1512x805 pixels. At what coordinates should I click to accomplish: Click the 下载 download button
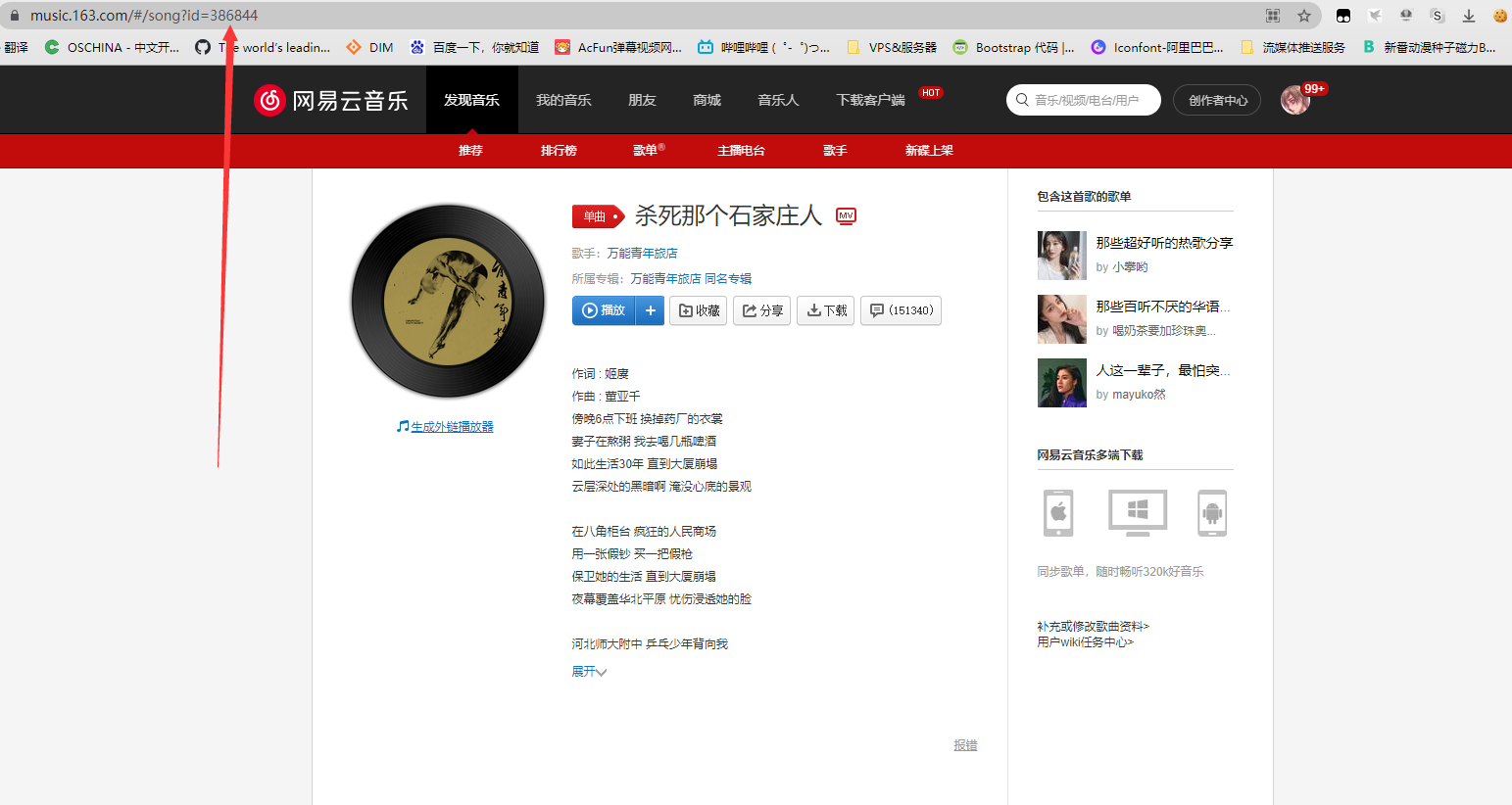pyautogui.click(x=826, y=310)
